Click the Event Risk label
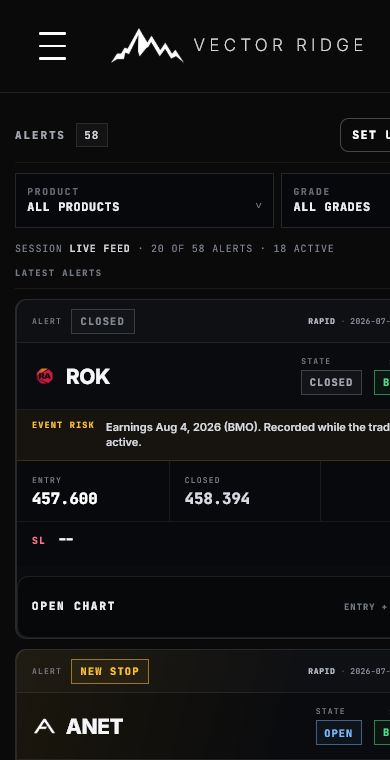This screenshot has width=390, height=760. [x=63, y=425]
